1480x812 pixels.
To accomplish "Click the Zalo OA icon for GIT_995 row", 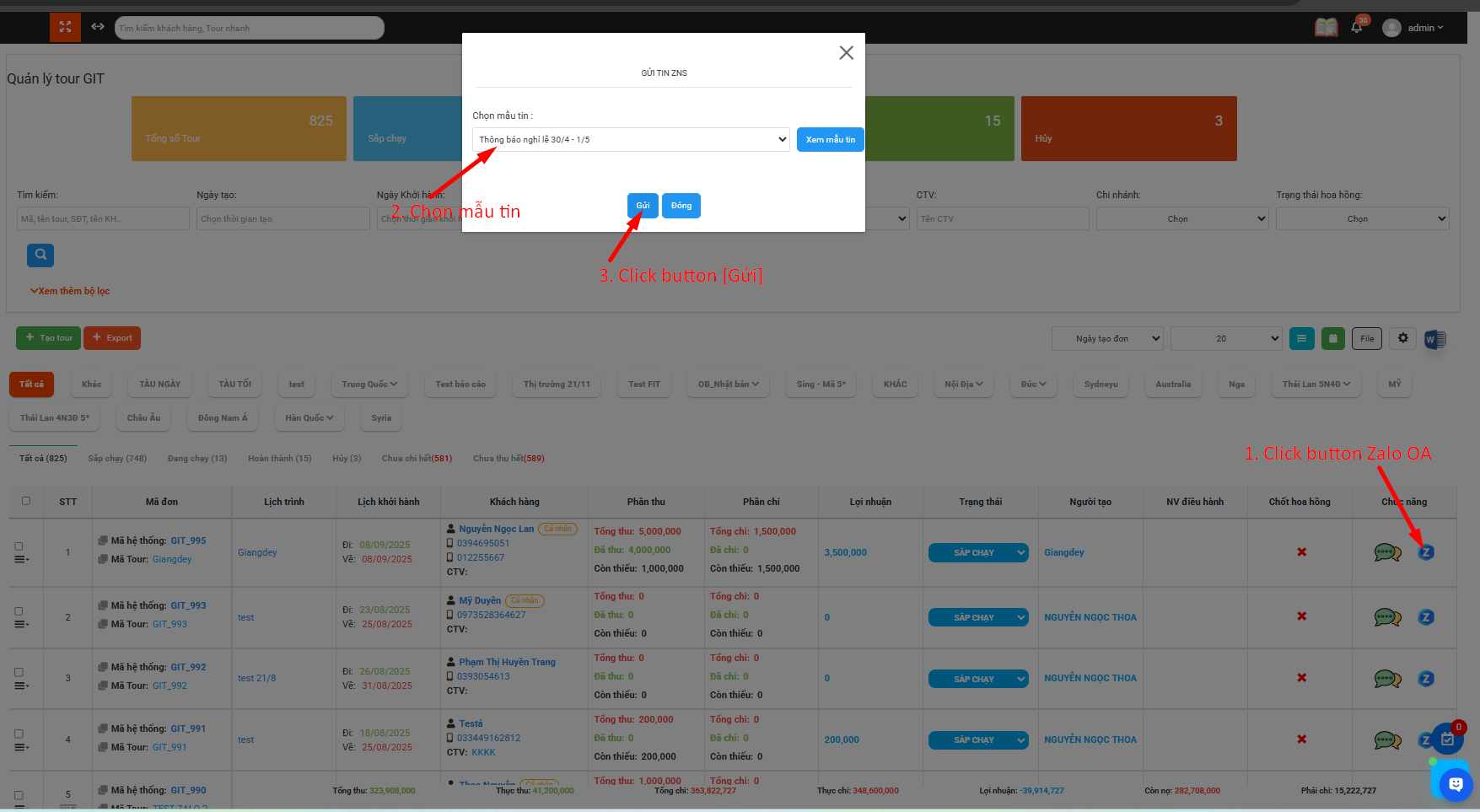I will pos(1425,552).
